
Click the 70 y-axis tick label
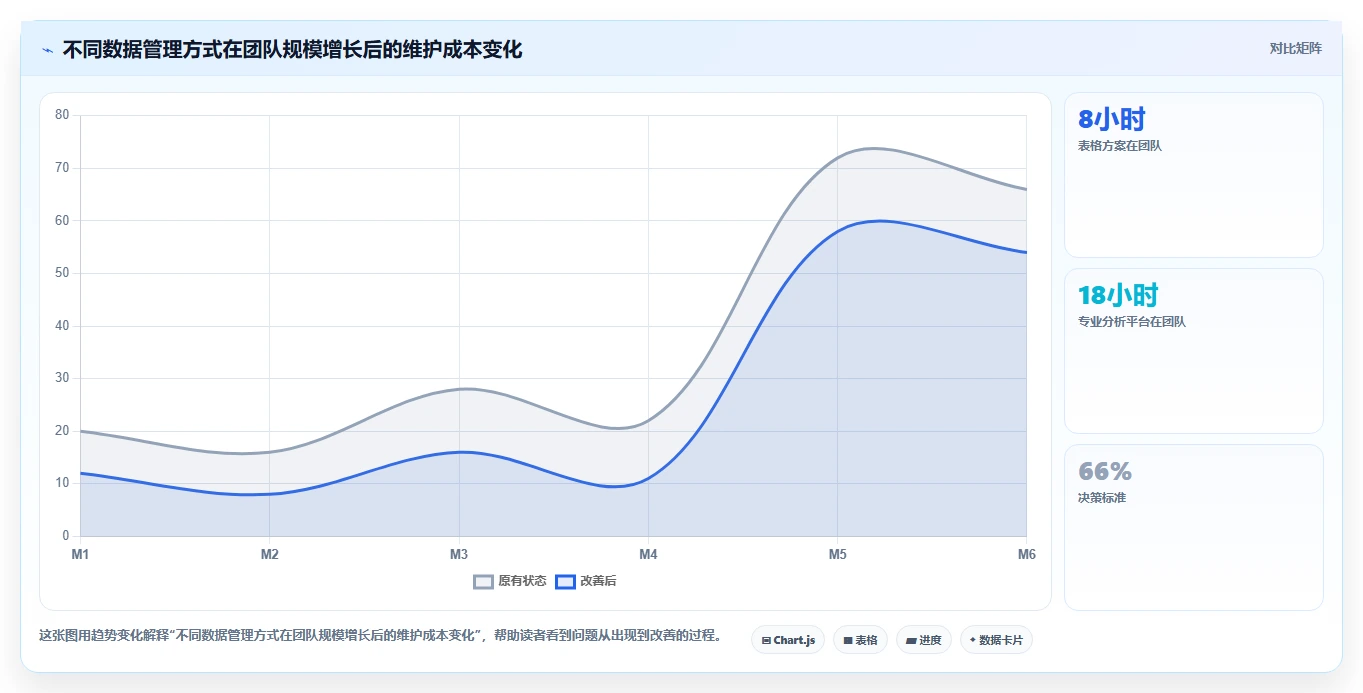pos(62,168)
